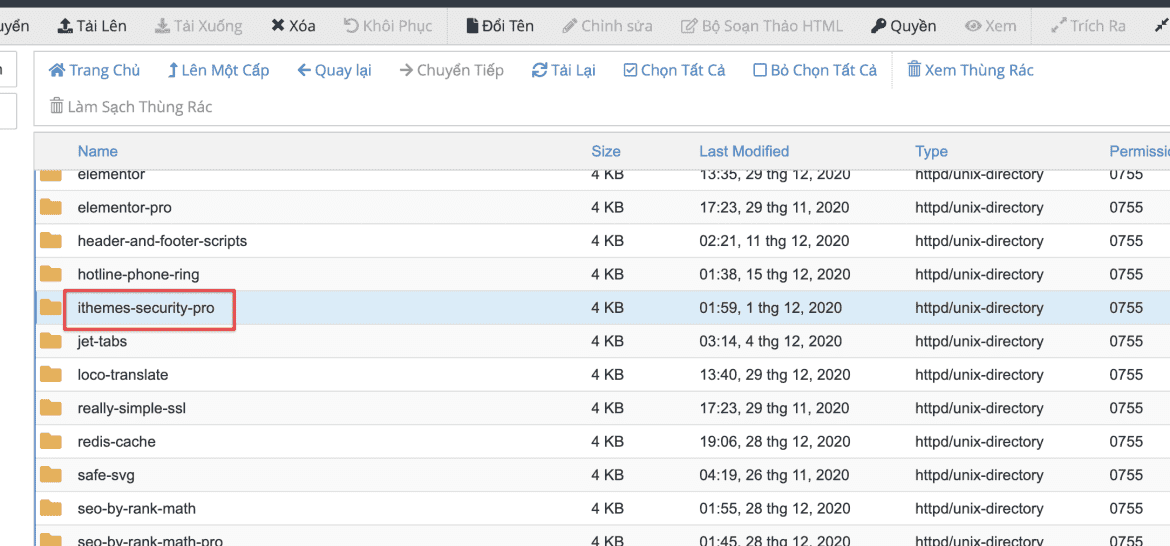Viewport: 1170px width, 546px height.
Task: Sort by Type column header
Action: (x=931, y=152)
